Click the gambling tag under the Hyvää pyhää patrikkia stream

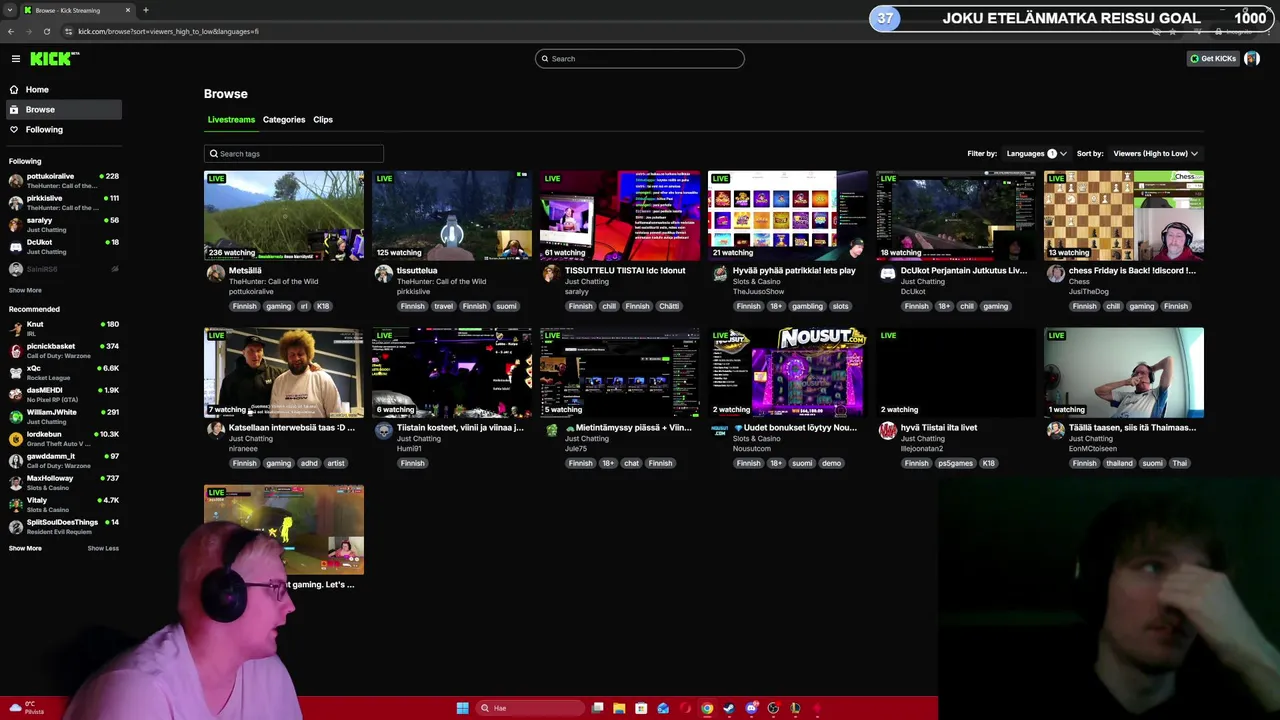(807, 306)
